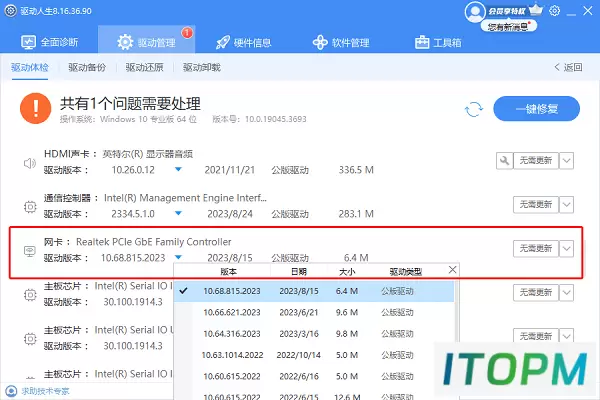Click the network card icon for 网卡
Viewport: 600px width, 400px height.
[x=30, y=251]
